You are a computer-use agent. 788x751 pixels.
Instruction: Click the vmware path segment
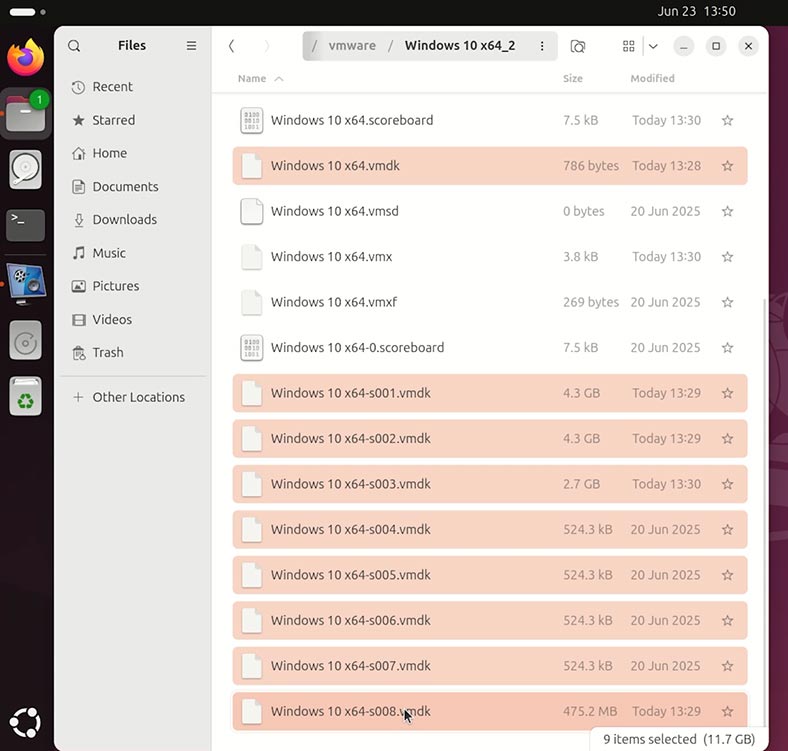pyautogui.click(x=352, y=46)
